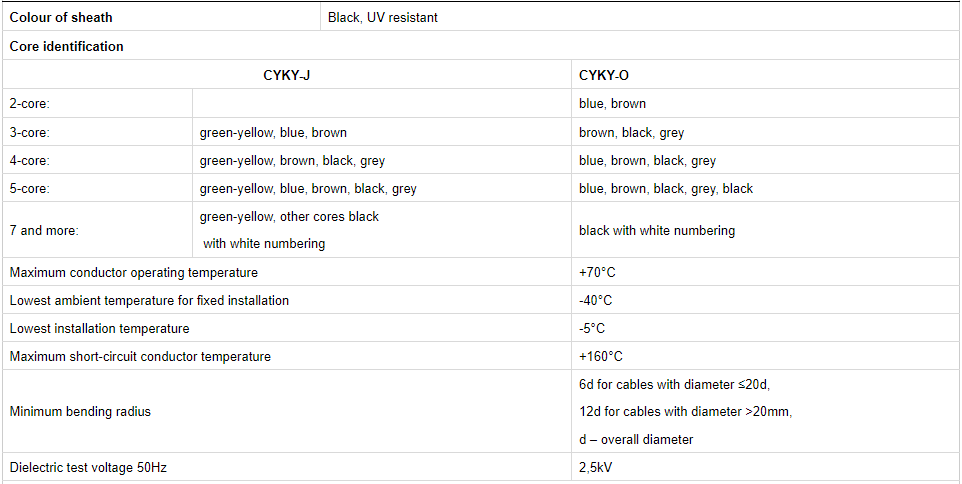Viewport: 962px width, 484px height.
Task: Click the "Core identification" section heading
Action: [67, 46]
